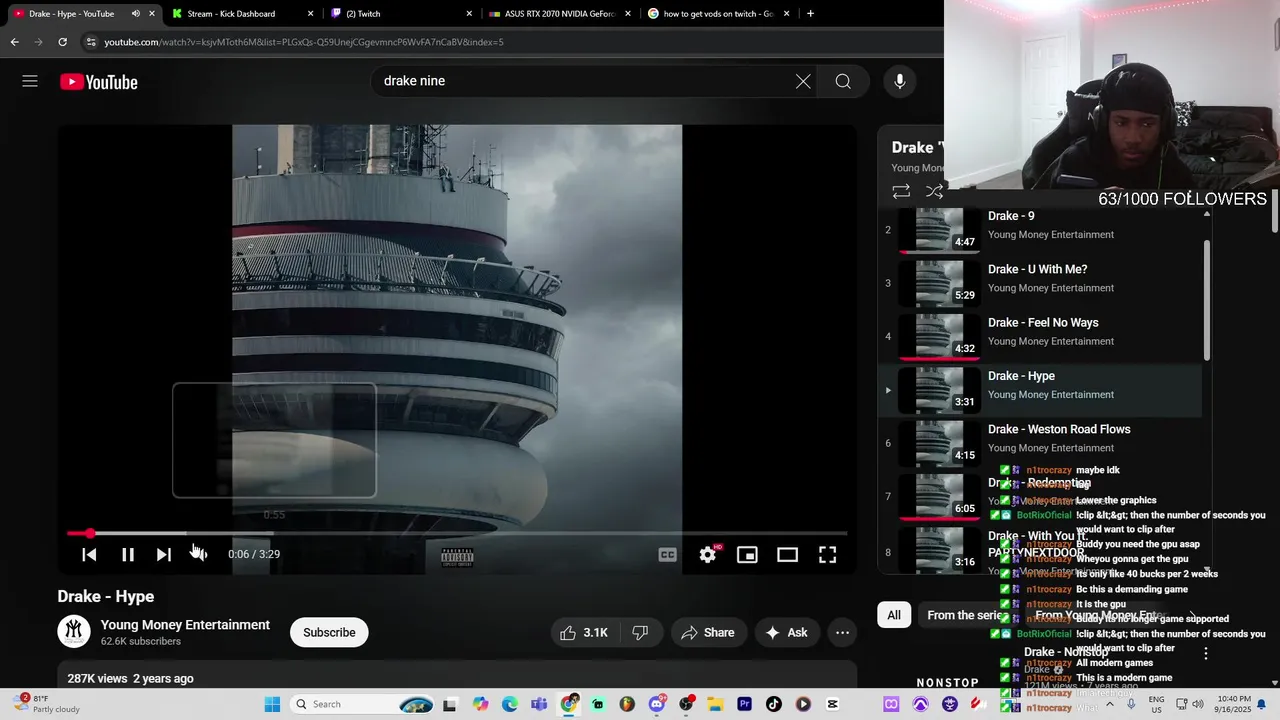The height and width of the screenshot is (720, 1280).
Task: Open the Windows Start menu
Action: pos(272,704)
